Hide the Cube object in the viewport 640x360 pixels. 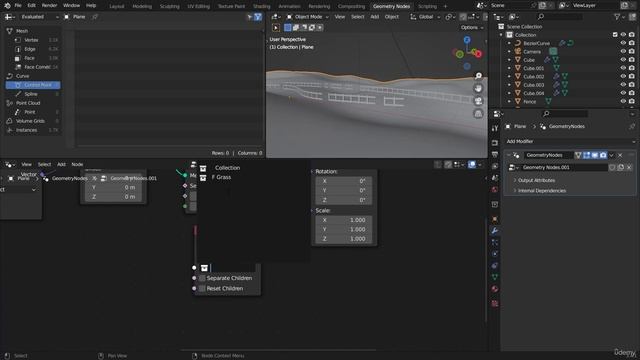[x=623, y=60]
